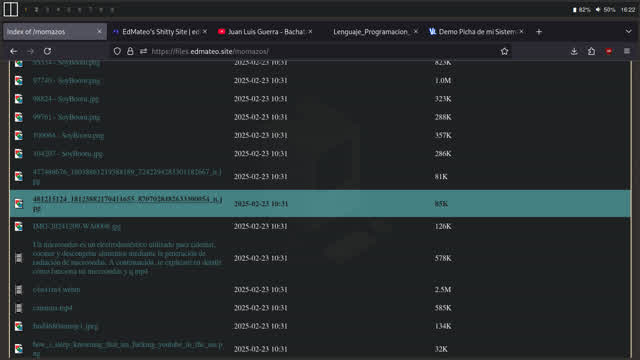Image resolution: width=640 pixels, height=360 pixels.
Task: Close the Index of /momazos tab
Action: pyautogui.click(x=99, y=31)
